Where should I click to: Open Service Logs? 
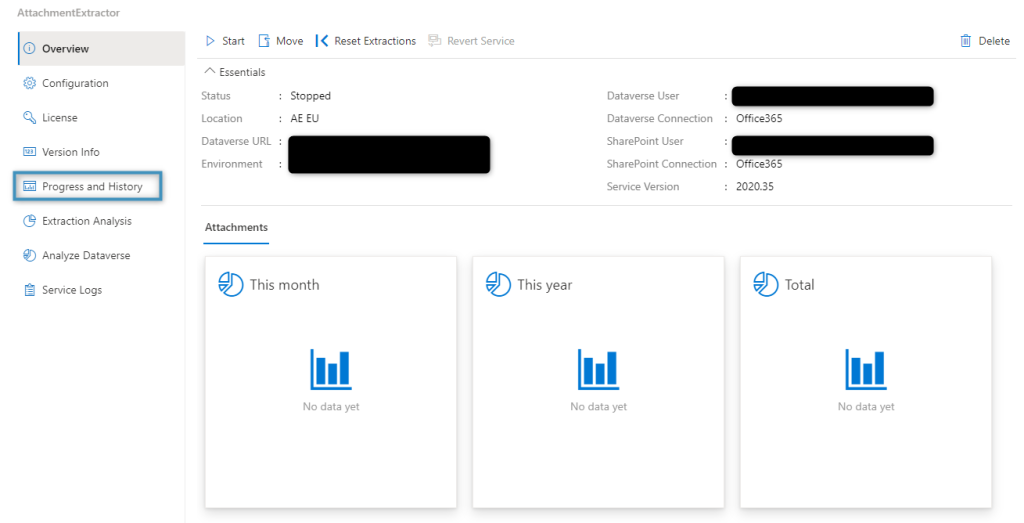tap(101, 290)
